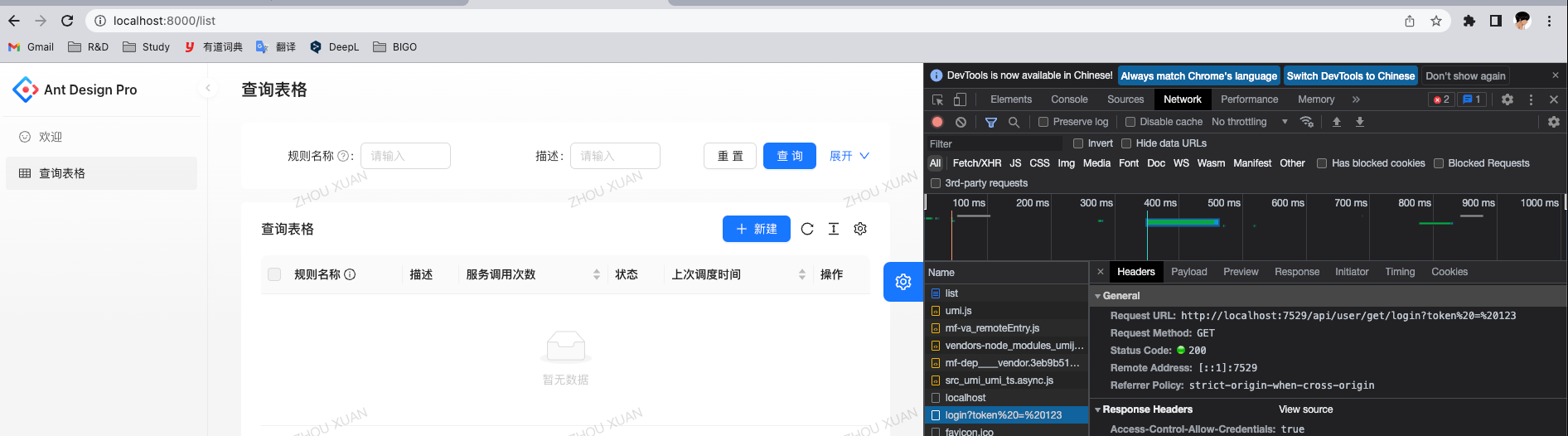Sort by 服务调用次数 column
Screen dimensions: 1568x436
point(597,274)
